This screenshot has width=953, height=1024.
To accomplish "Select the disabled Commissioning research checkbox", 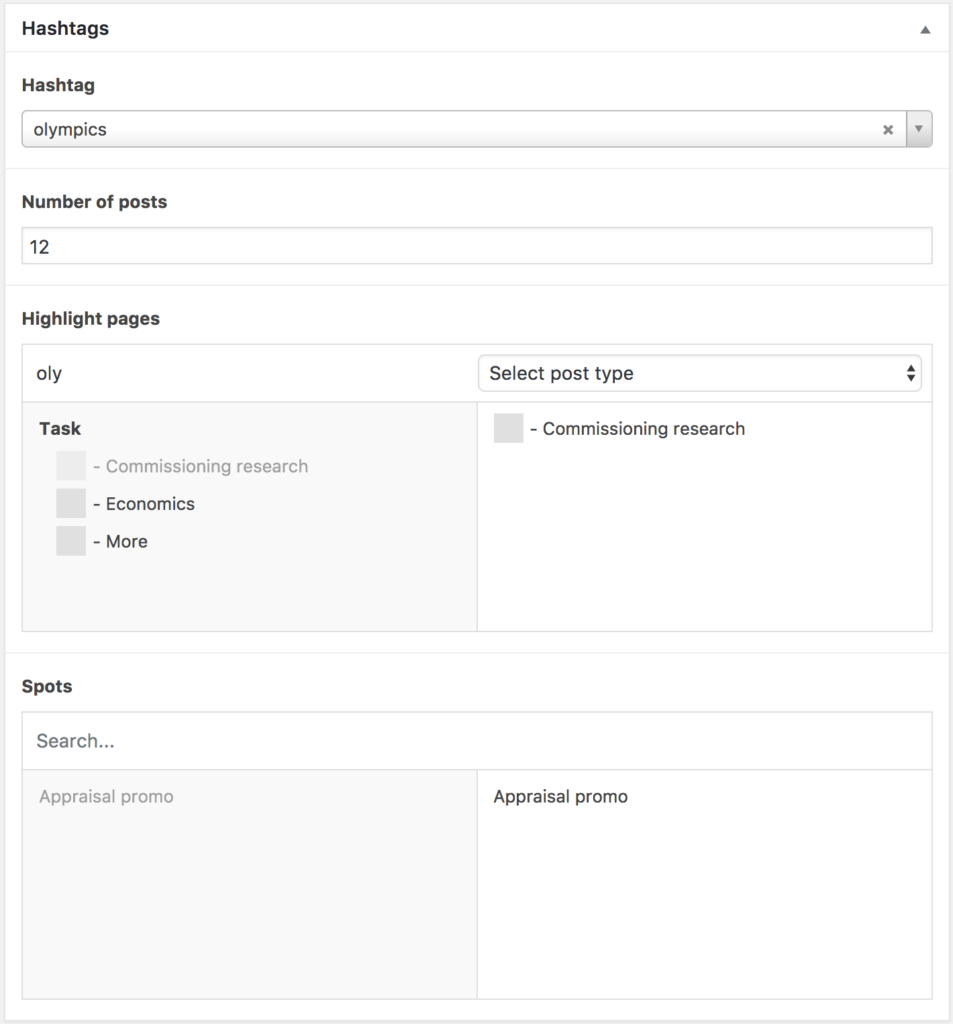I will (x=71, y=465).
